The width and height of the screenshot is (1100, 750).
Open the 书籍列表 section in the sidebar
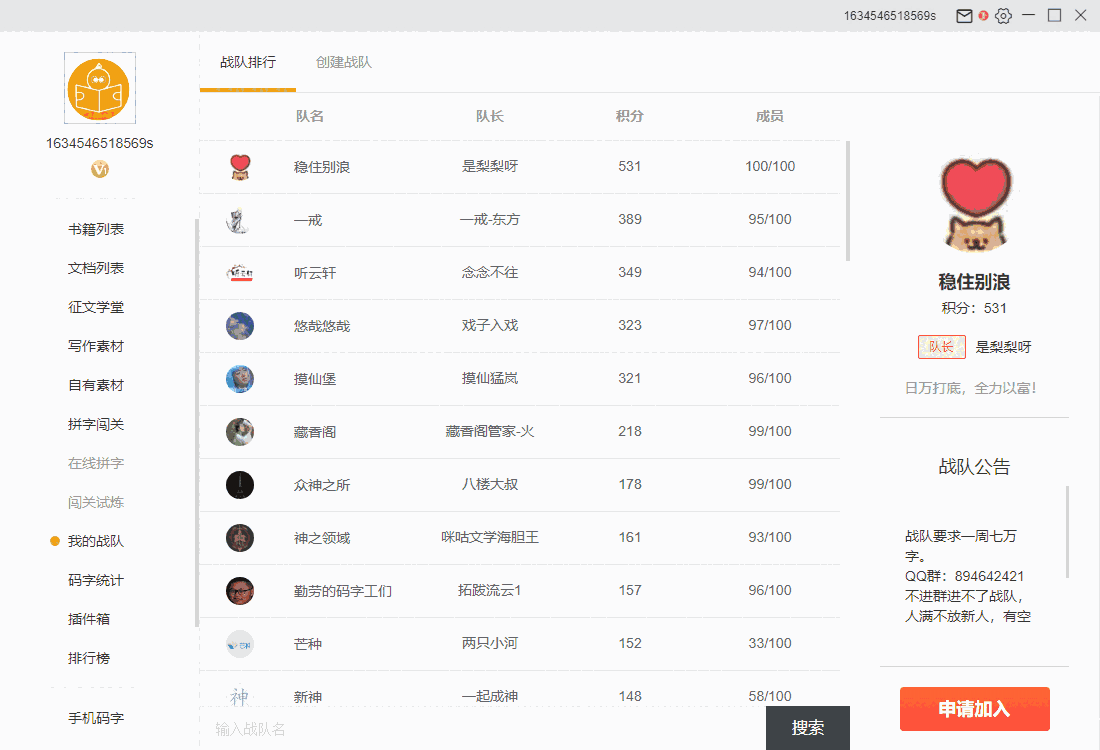(95, 228)
